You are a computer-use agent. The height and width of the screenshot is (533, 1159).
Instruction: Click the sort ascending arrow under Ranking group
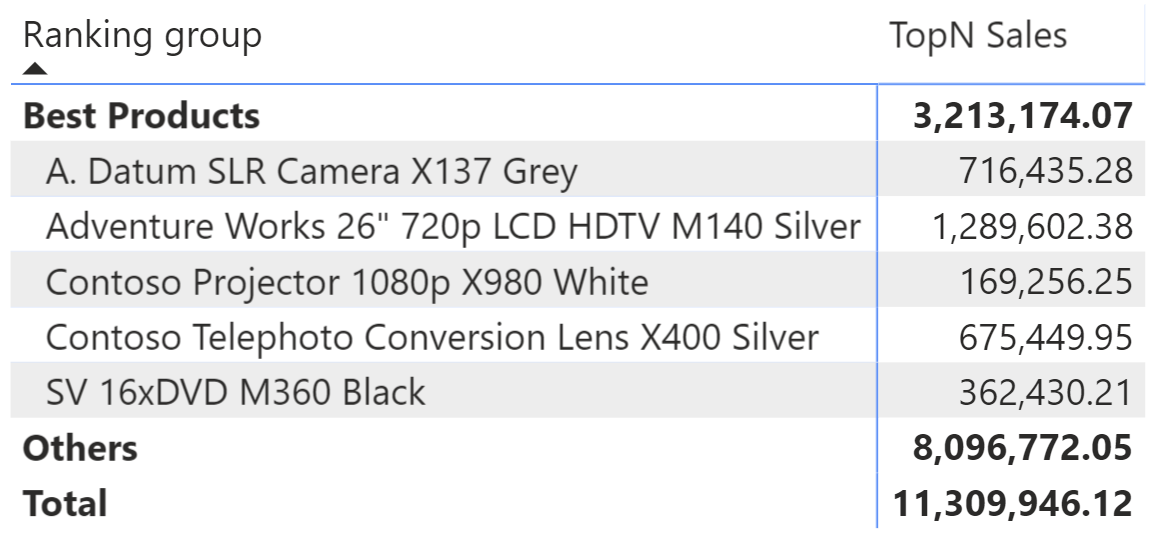tap(35, 69)
